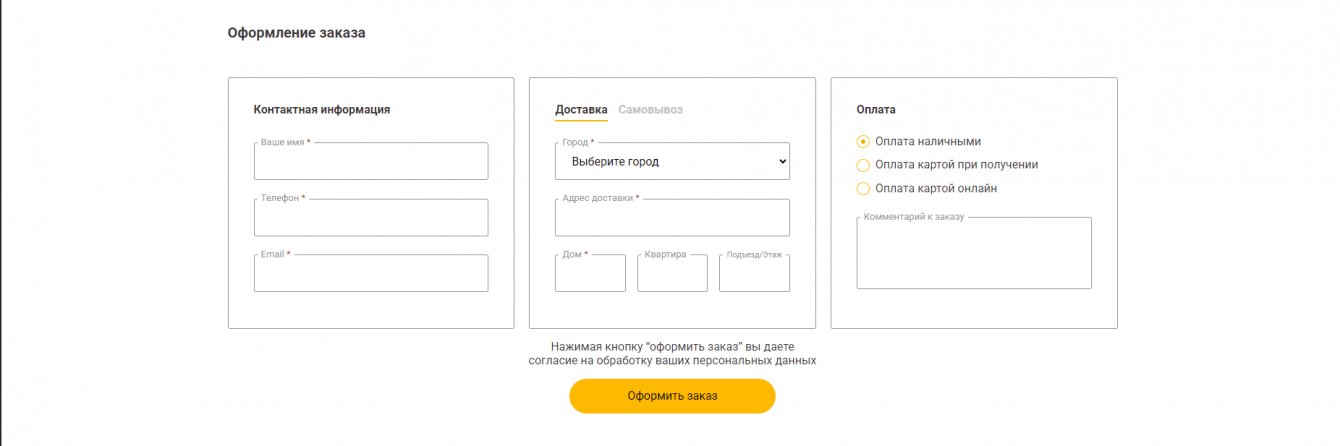Select the Подъезд/Этаж field

(754, 274)
